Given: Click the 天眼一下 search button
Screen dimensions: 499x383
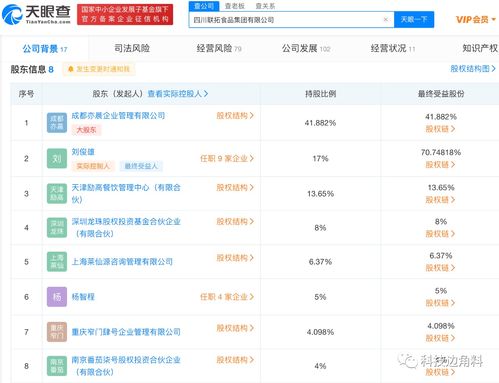Looking at the screenshot, I should click(x=414, y=19).
